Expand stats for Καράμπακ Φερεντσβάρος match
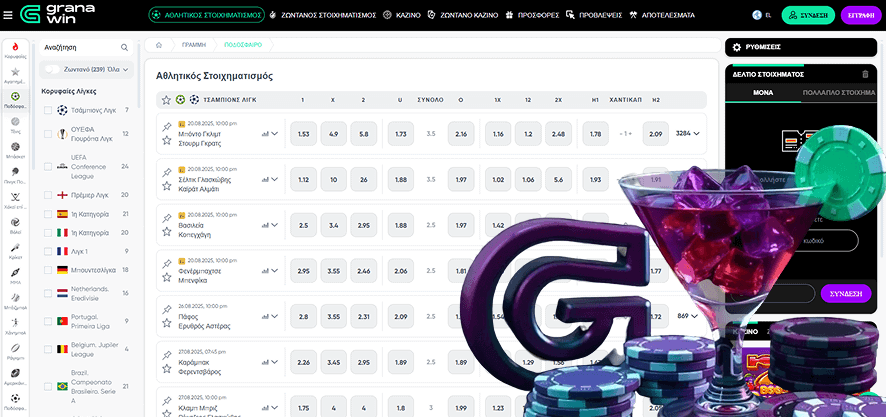Viewport: 886px width, 417px height. (270, 362)
